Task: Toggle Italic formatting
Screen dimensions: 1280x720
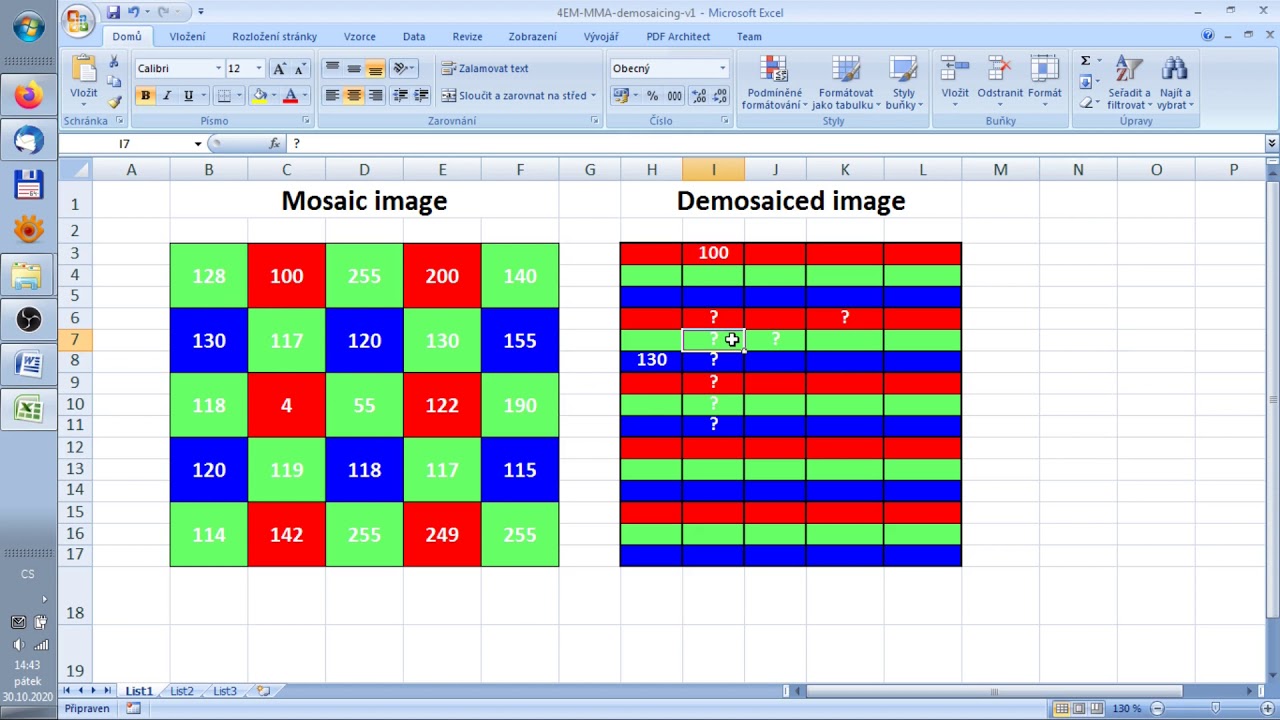Action: pos(166,96)
